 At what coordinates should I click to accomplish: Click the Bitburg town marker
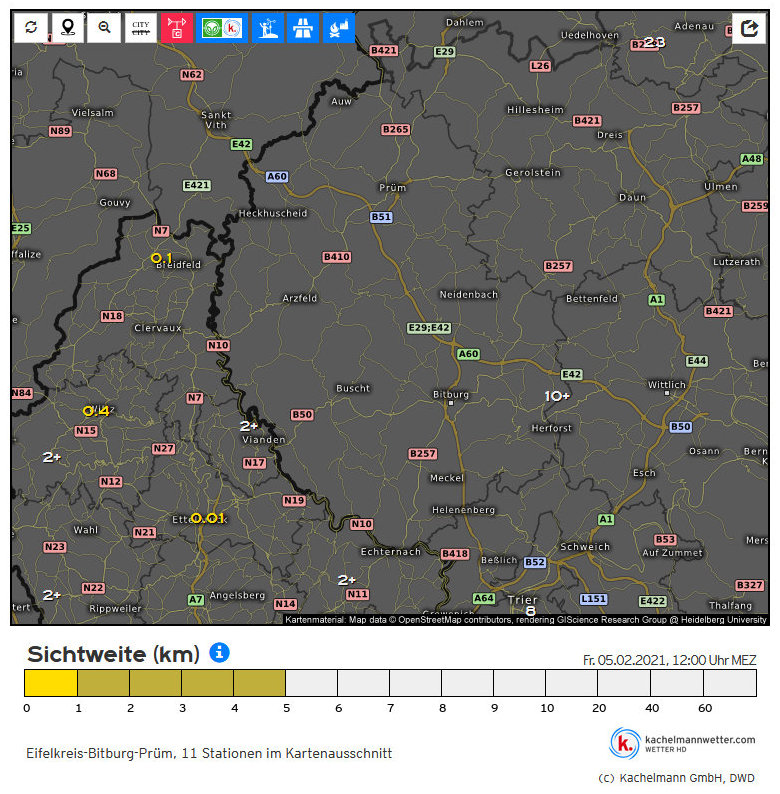click(x=450, y=404)
